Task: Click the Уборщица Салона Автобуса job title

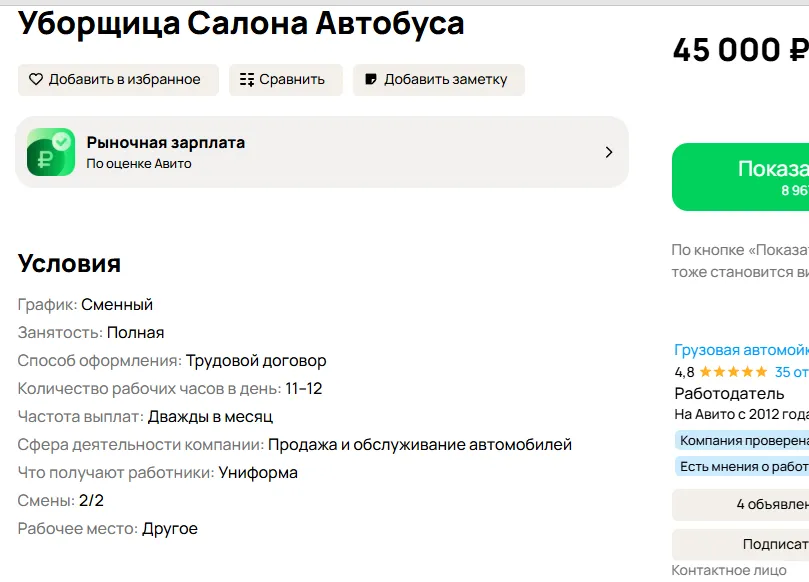Action: tap(241, 22)
